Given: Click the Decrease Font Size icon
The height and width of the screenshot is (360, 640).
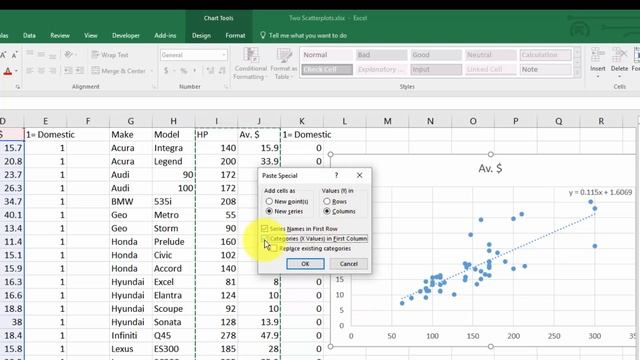Looking at the screenshot, I should (15, 55).
